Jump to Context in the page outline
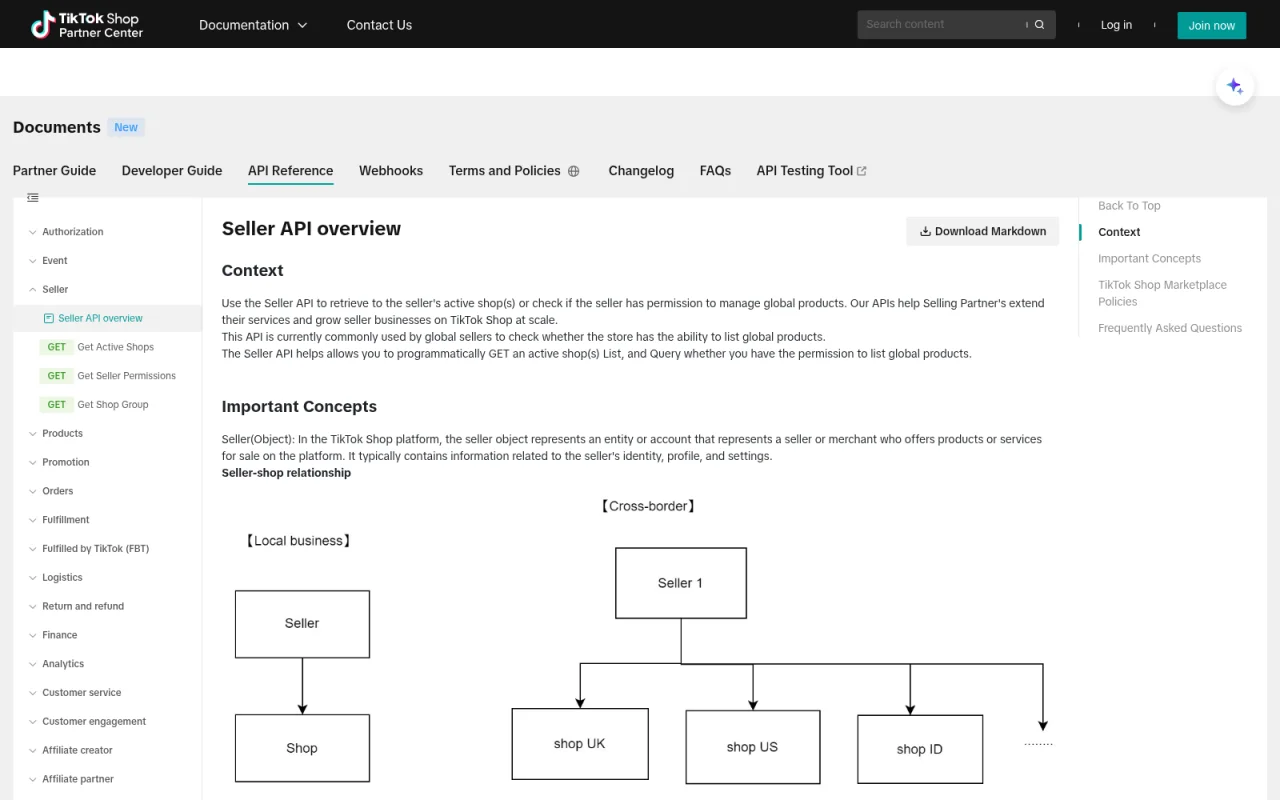The width and height of the screenshot is (1280, 800). 1119,232
